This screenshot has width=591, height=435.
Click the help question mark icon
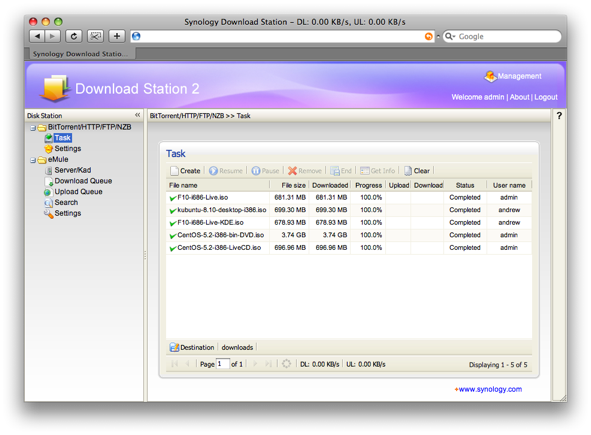pyautogui.click(x=559, y=116)
